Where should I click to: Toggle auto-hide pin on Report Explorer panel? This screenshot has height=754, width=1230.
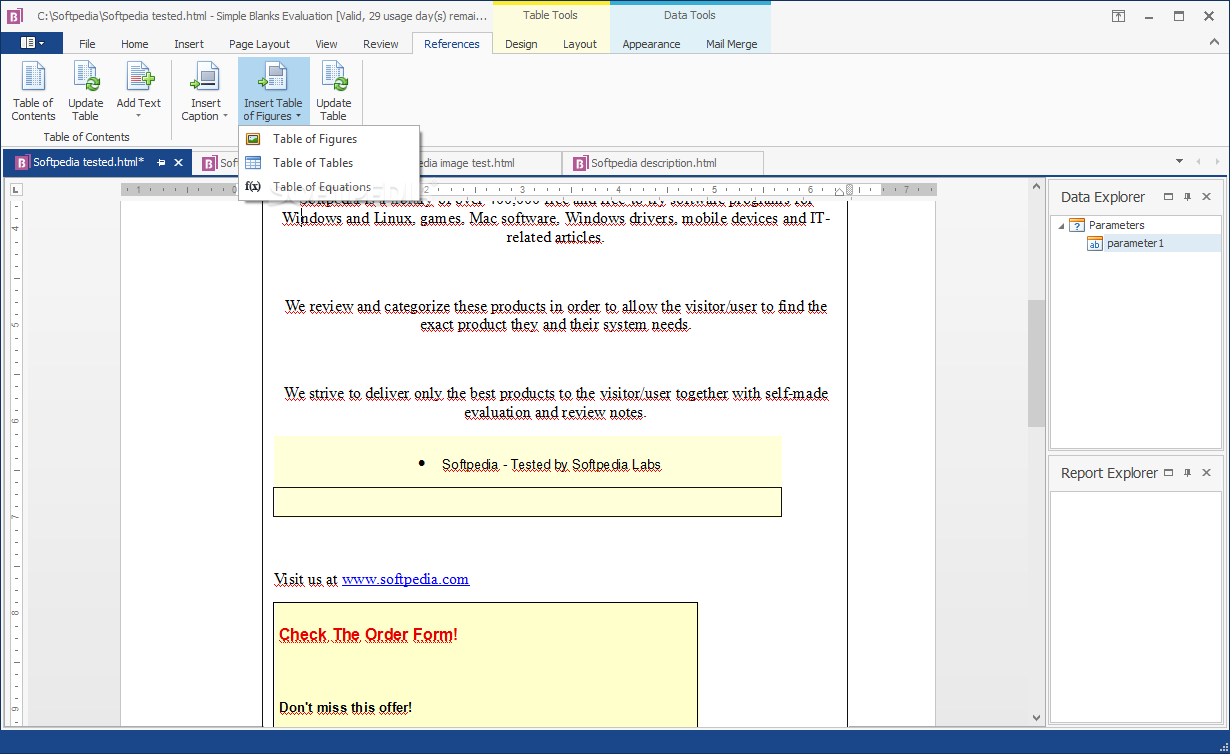(1187, 473)
